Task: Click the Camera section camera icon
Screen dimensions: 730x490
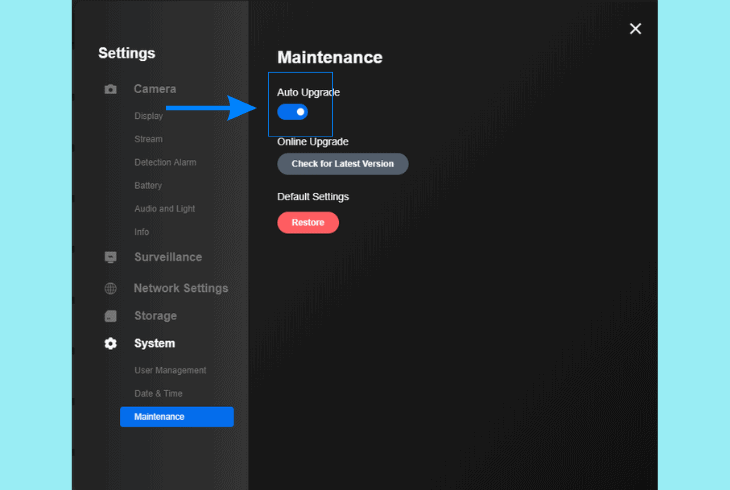Action: (x=110, y=89)
